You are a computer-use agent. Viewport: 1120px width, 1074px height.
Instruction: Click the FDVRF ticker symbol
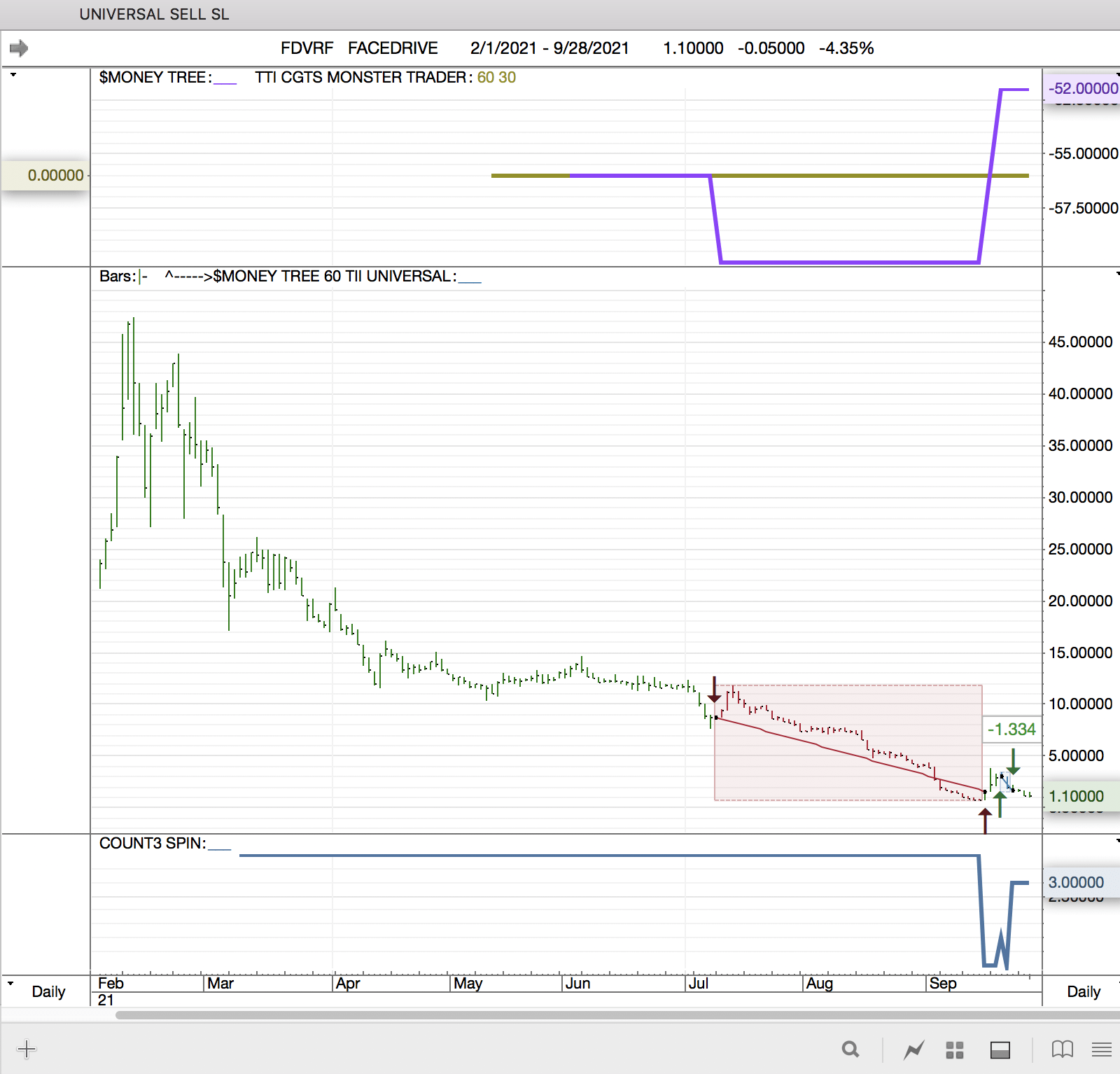[307, 48]
